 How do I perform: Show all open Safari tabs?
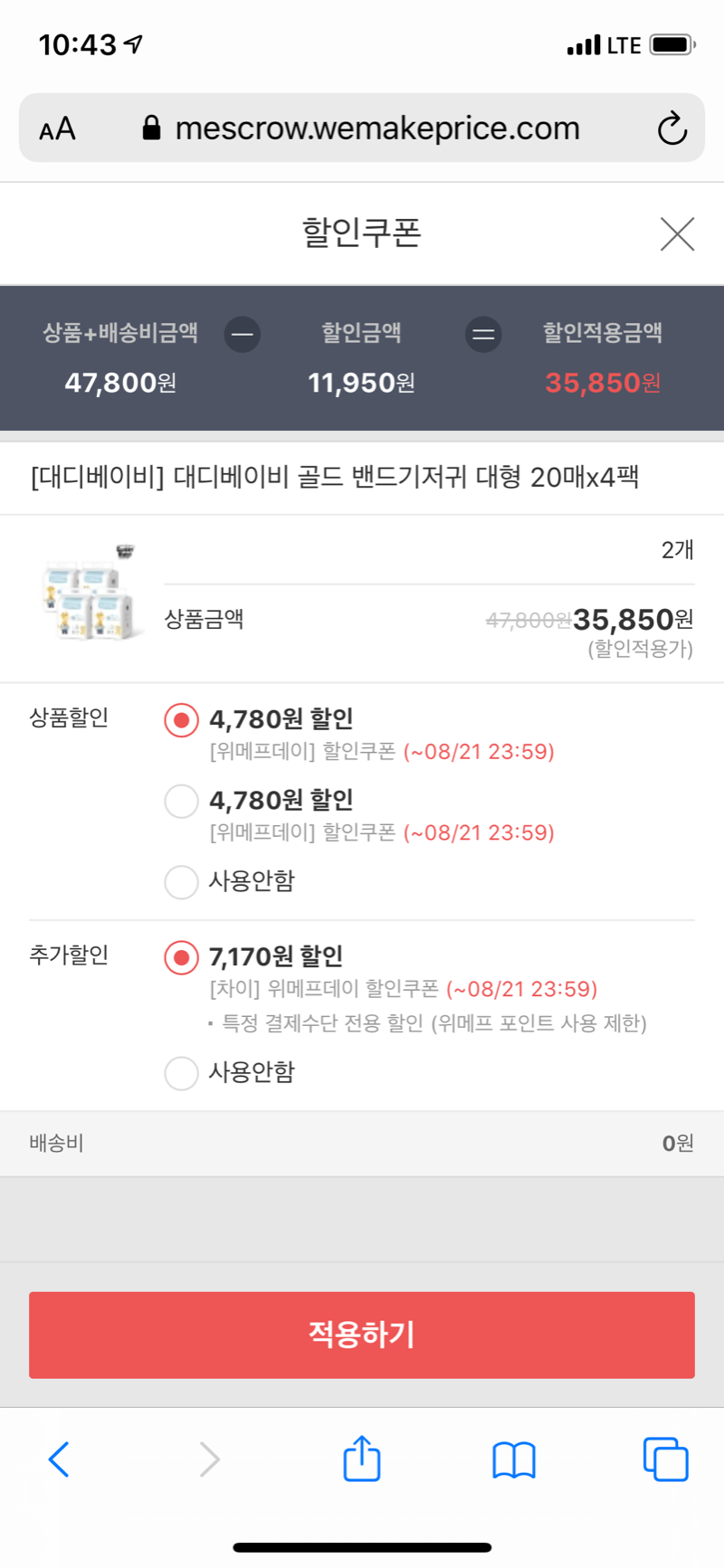point(665,1459)
